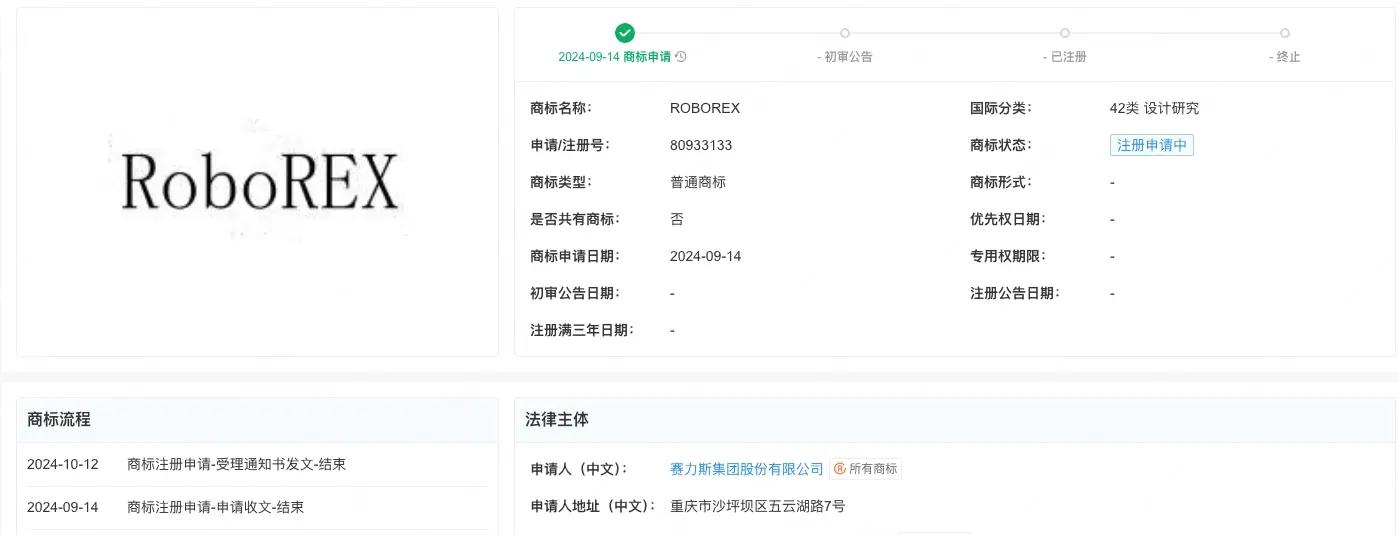Viewport: 1399px width, 535px height.
Task: Click the 2024-10-12 process date
Action: click(x=63, y=464)
